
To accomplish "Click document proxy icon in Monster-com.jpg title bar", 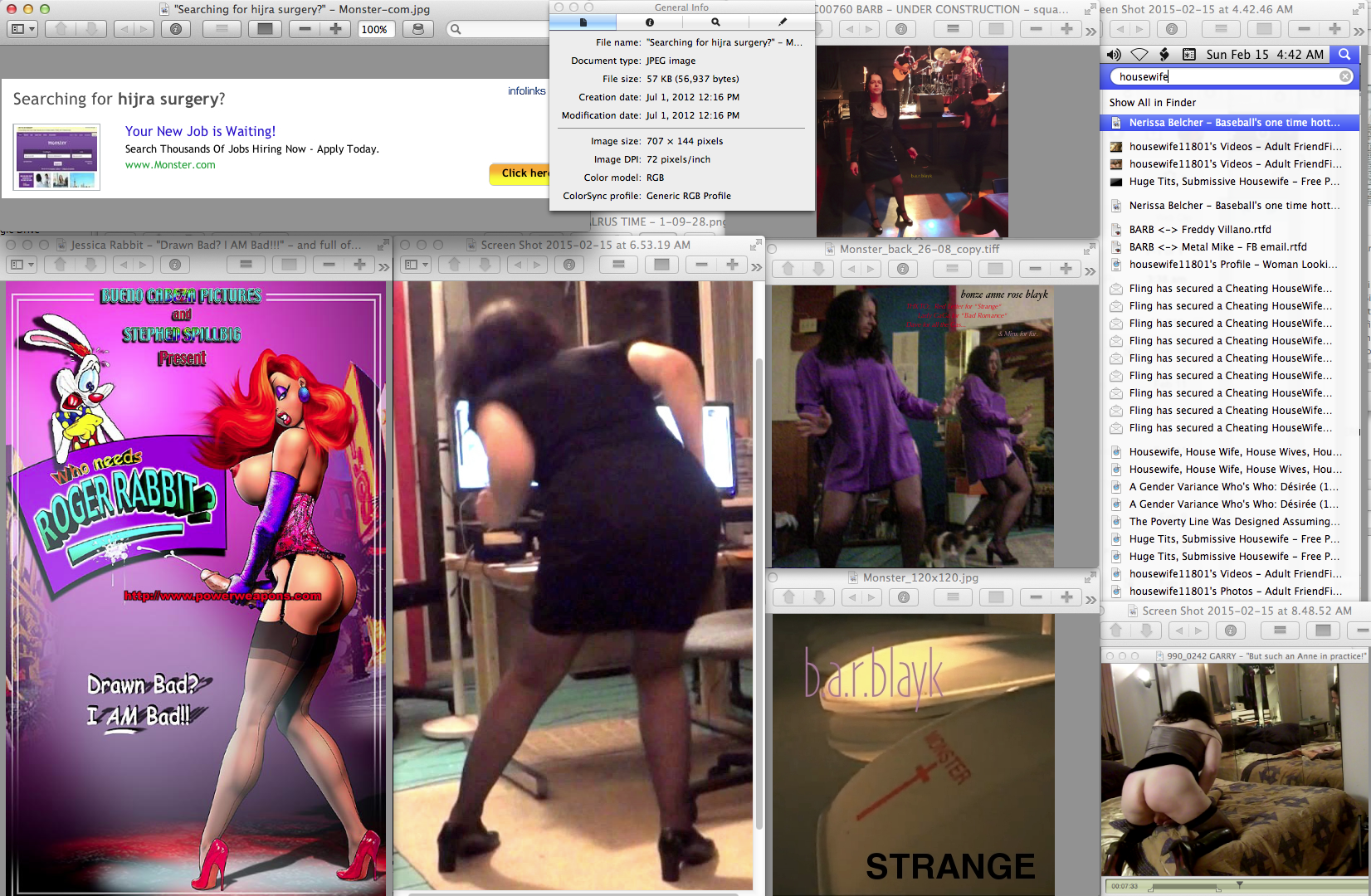I will (x=166, y=9).
